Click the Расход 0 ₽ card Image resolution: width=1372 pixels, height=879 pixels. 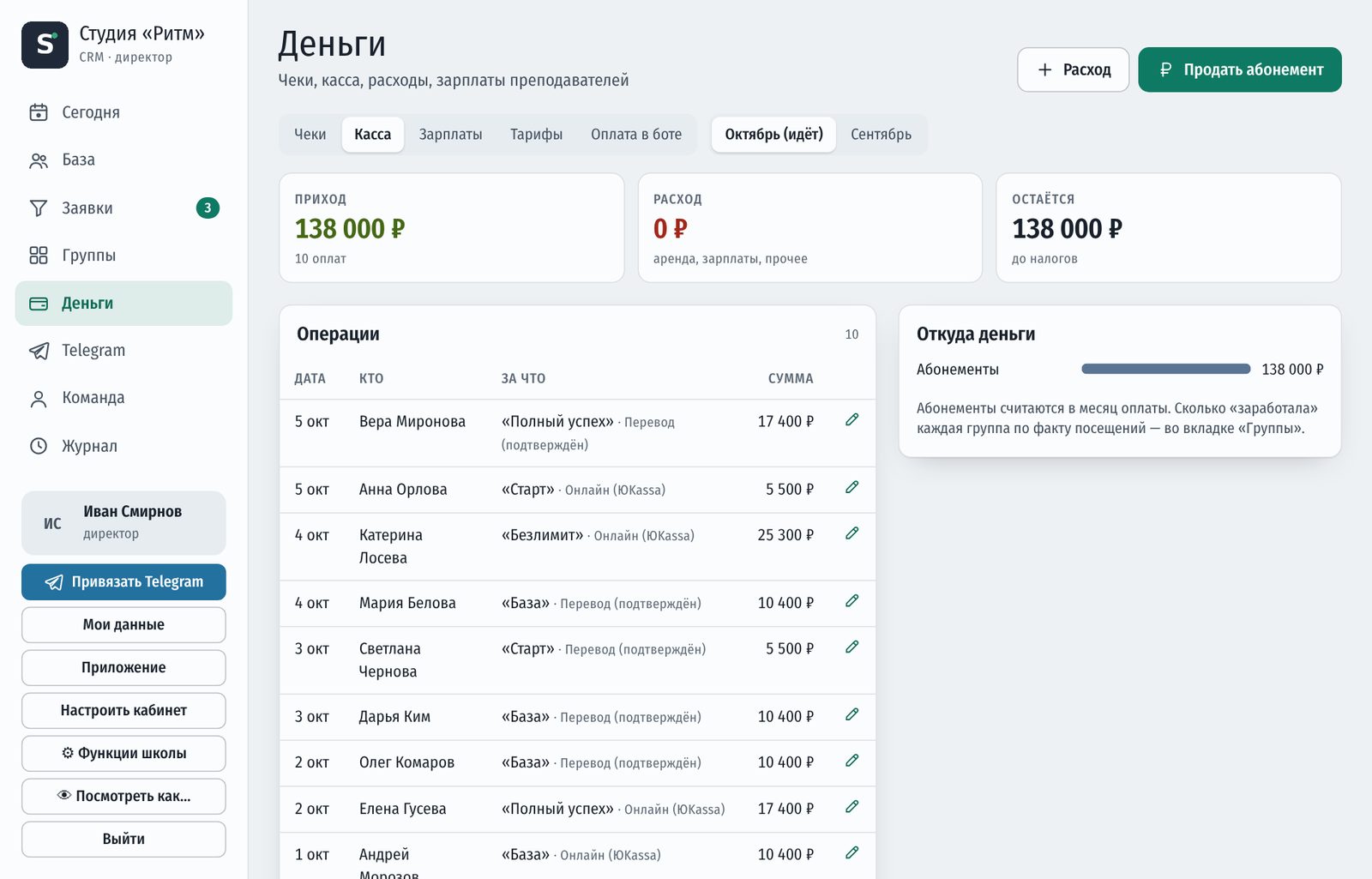tap(810, 228)
